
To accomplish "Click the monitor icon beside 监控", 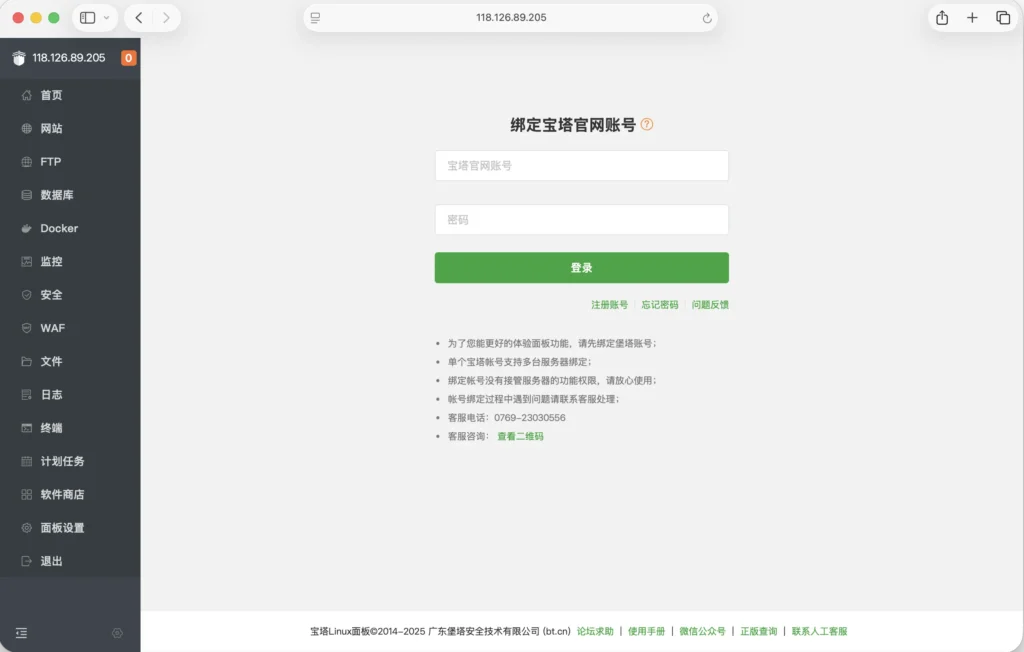I will (x=27, y=262).
